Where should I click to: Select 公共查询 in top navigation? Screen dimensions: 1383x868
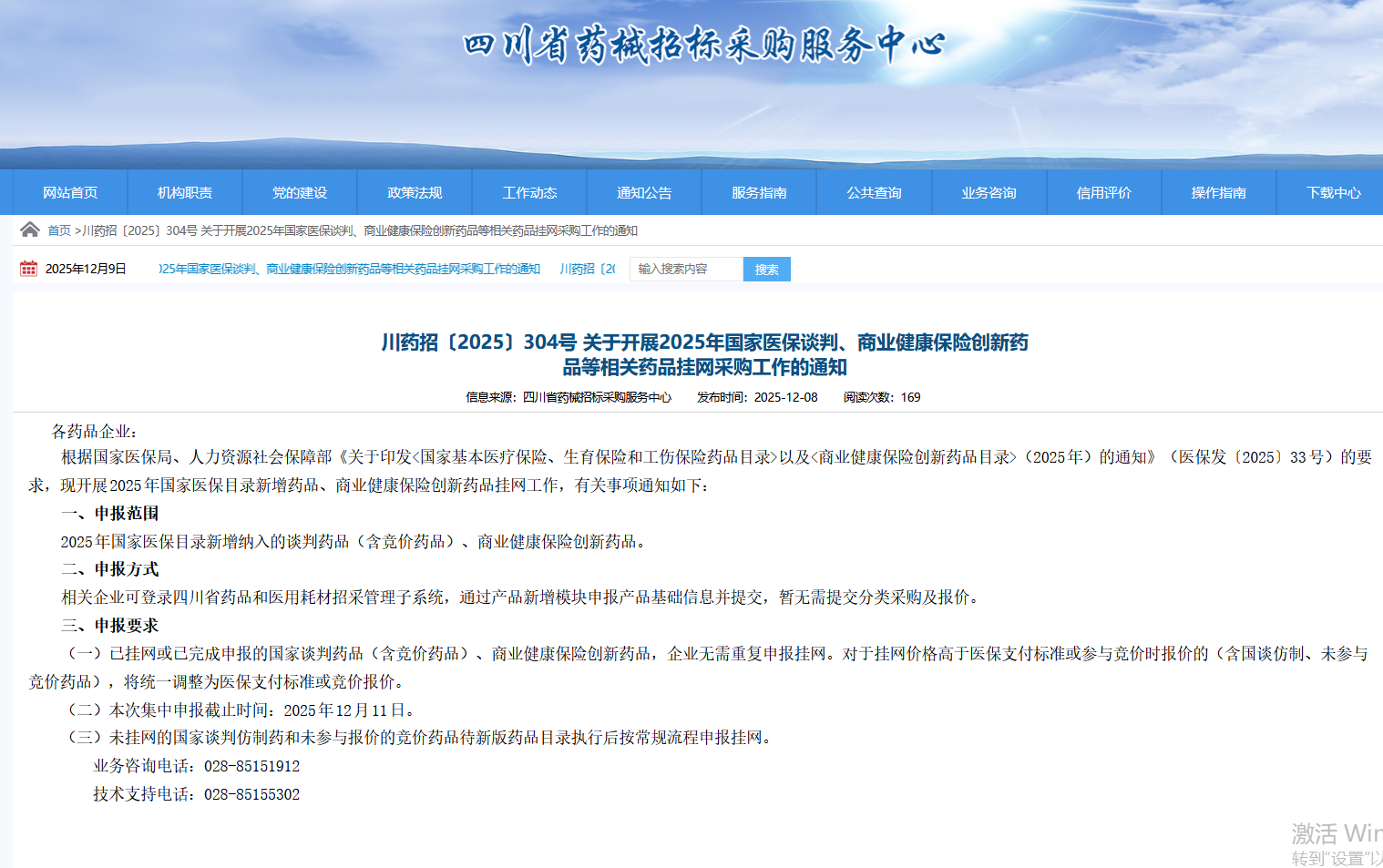point(874,193)
